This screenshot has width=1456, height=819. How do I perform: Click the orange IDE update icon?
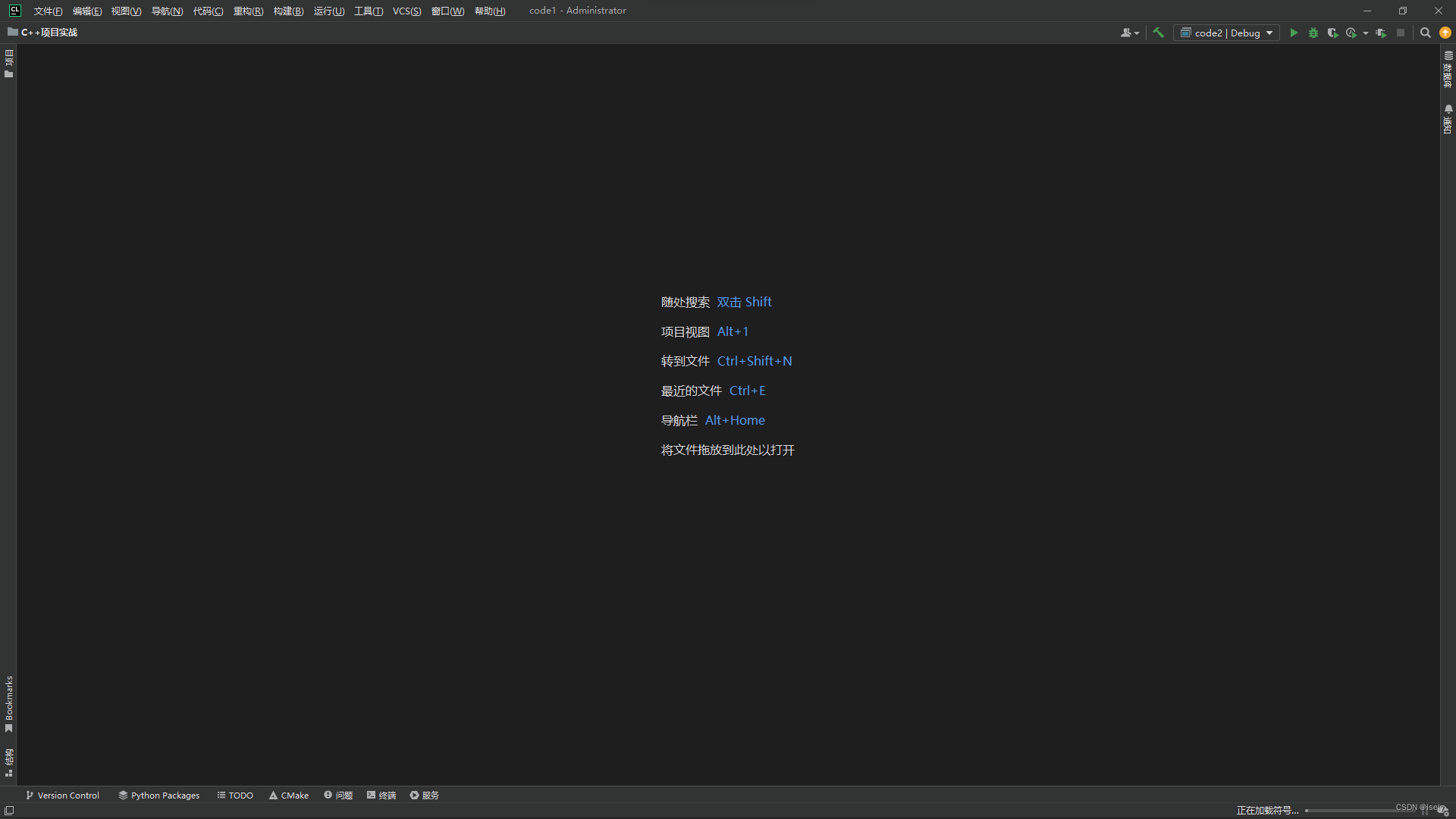coord(1445,33)
